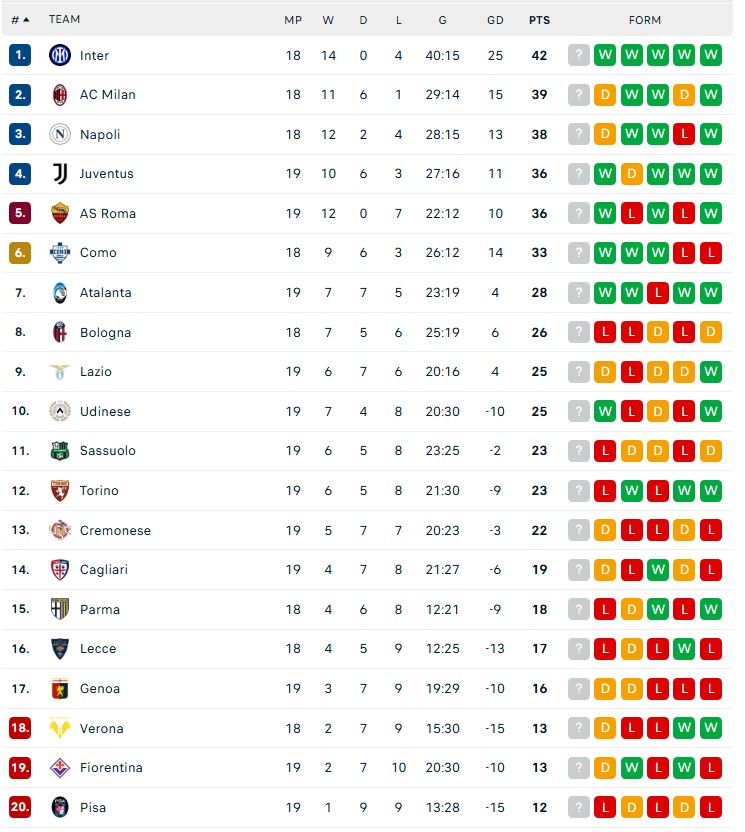Click the question mark badge next to Pisa's form
This screenshot has width=745, height=832.
[x=578, y=807]
